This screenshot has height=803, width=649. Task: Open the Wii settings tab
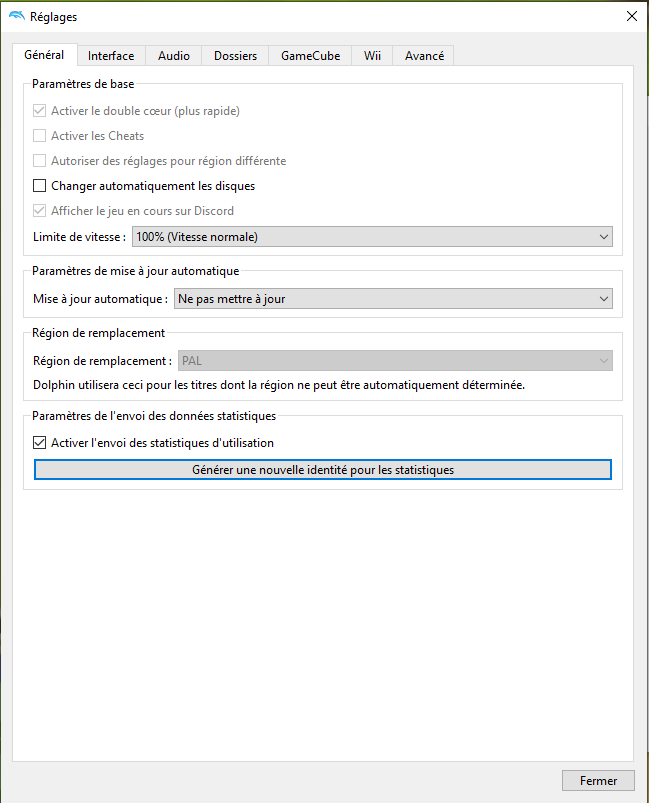pyautogui.click(x=372, y=56)
